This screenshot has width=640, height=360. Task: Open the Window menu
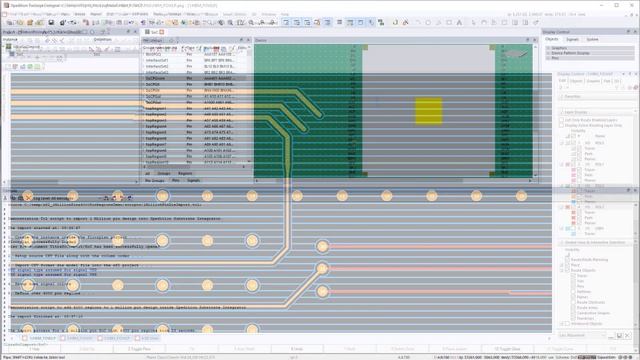(269, 14)
